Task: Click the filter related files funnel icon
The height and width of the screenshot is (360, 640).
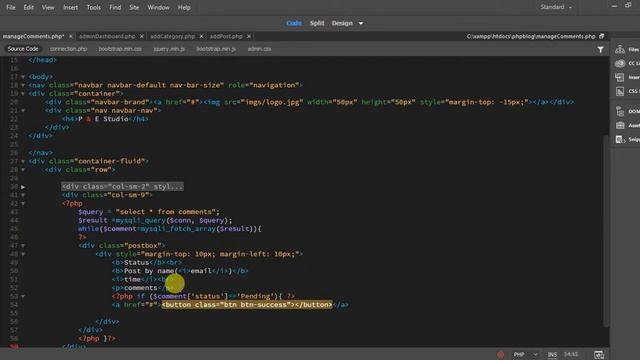Action: point(600,49)
